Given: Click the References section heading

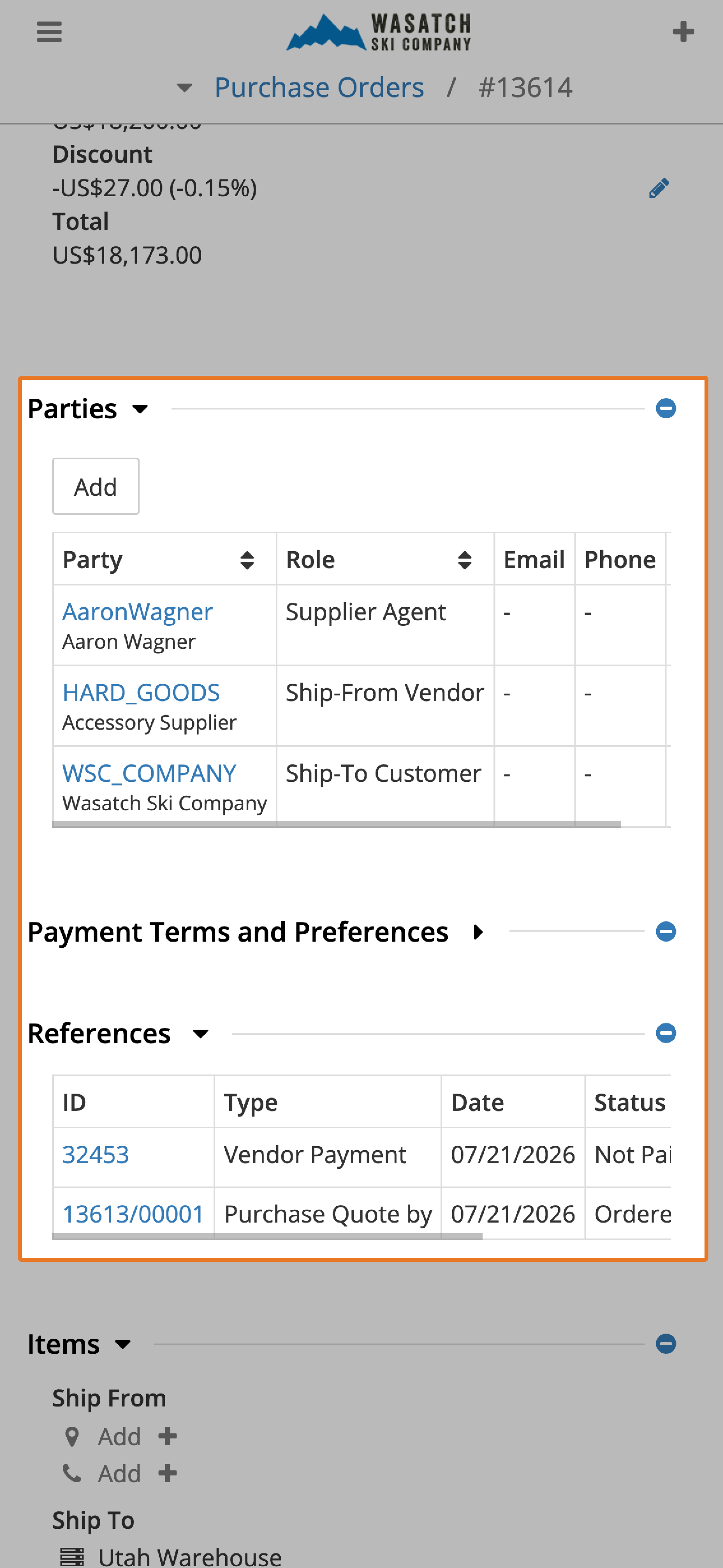Looking at the screenshot, I should pos(99,1034).
